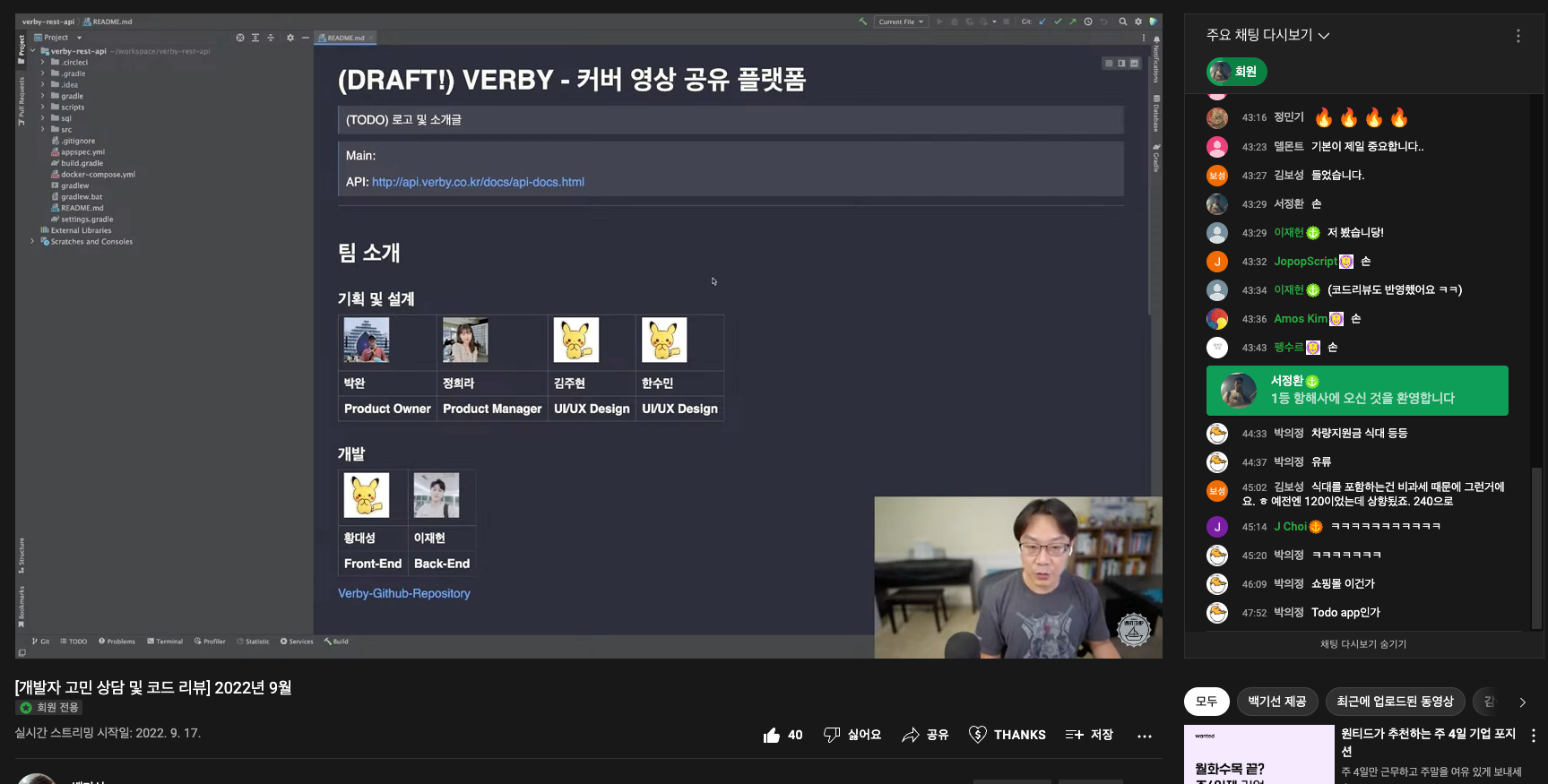Open the Terminal tool window
The height and width of the screenshot is (784, 1548).
click(165, 642)
